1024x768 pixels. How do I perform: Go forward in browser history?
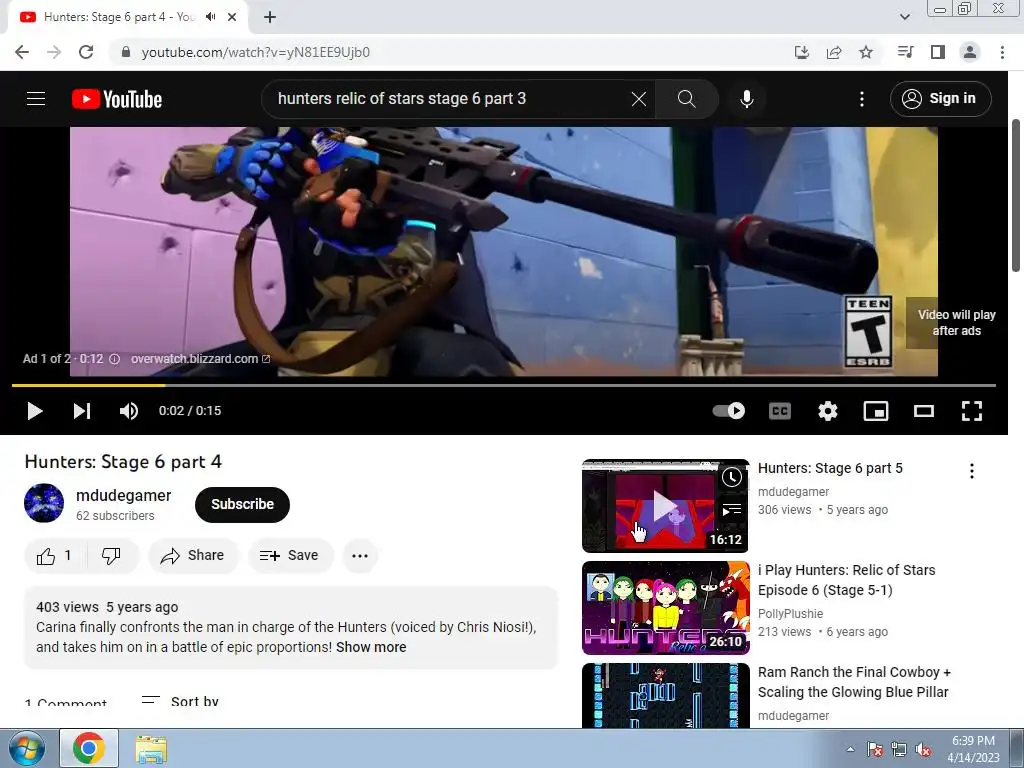[54, 52]
